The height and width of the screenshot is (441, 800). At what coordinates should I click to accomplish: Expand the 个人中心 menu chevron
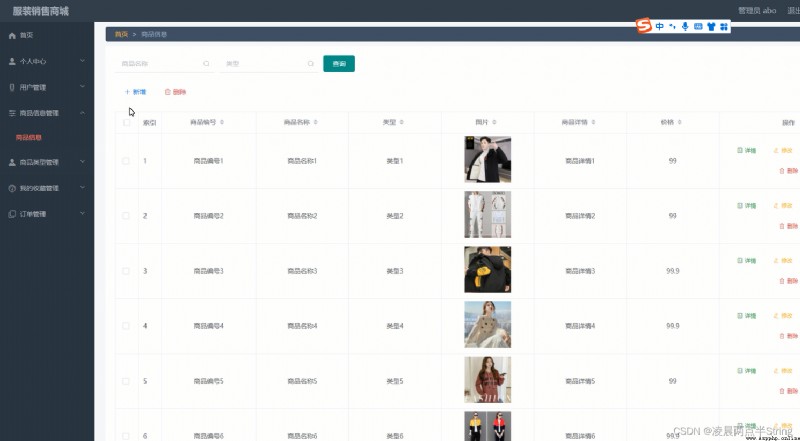point(83,61)
